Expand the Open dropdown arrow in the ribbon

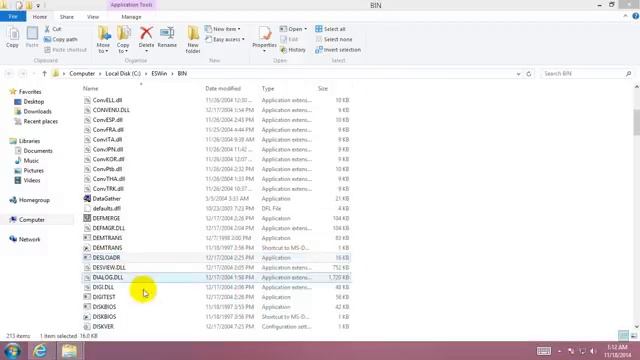click(305, 29)
